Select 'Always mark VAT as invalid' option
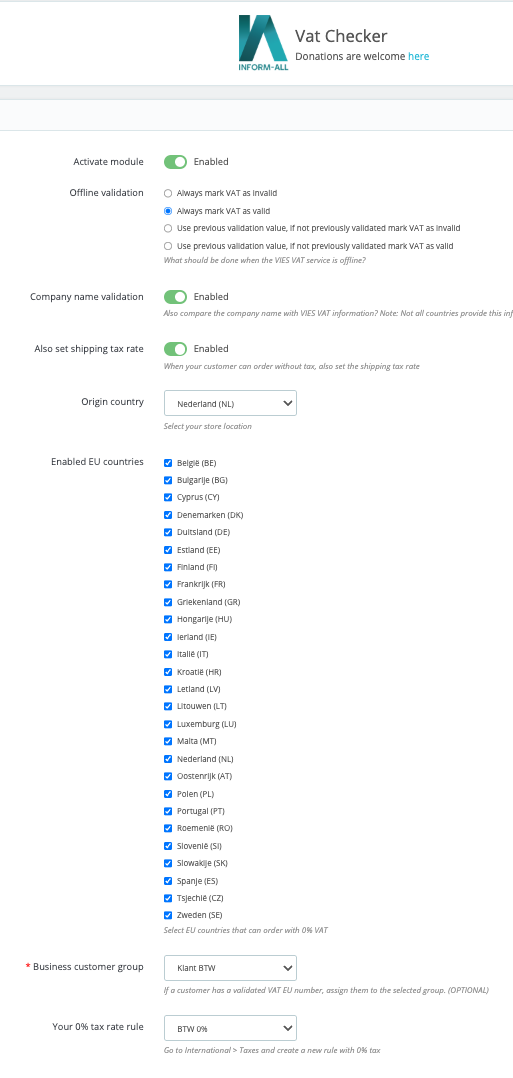This screenshot has width=513, height=1078. pos(168,193)
